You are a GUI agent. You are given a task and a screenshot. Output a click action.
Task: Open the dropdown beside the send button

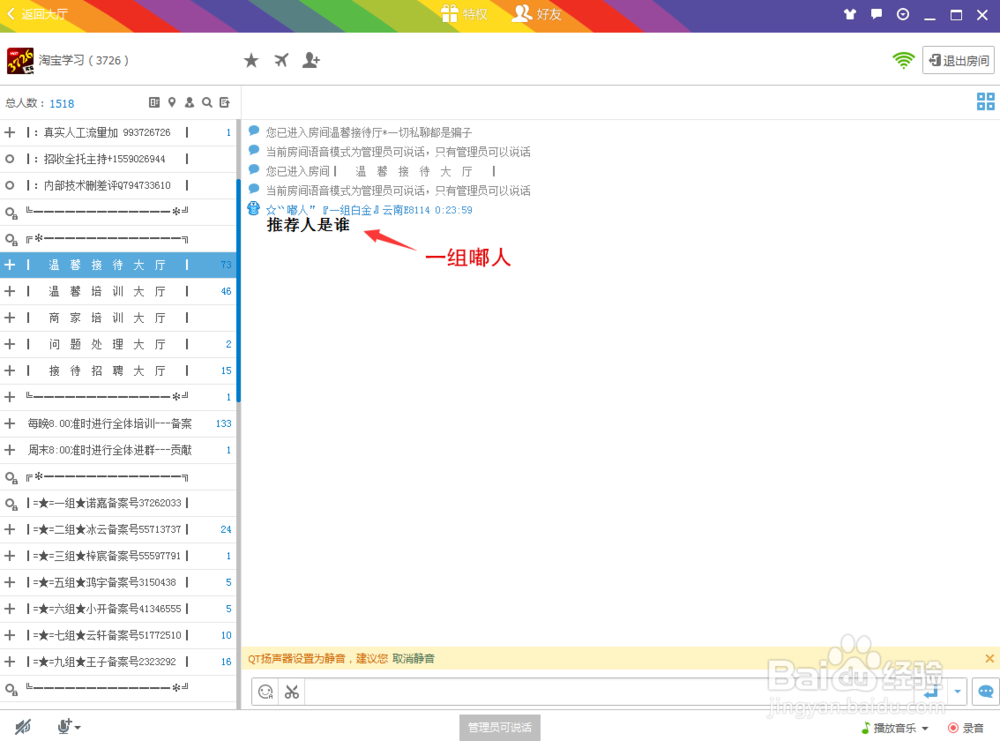tap(957, 691)
